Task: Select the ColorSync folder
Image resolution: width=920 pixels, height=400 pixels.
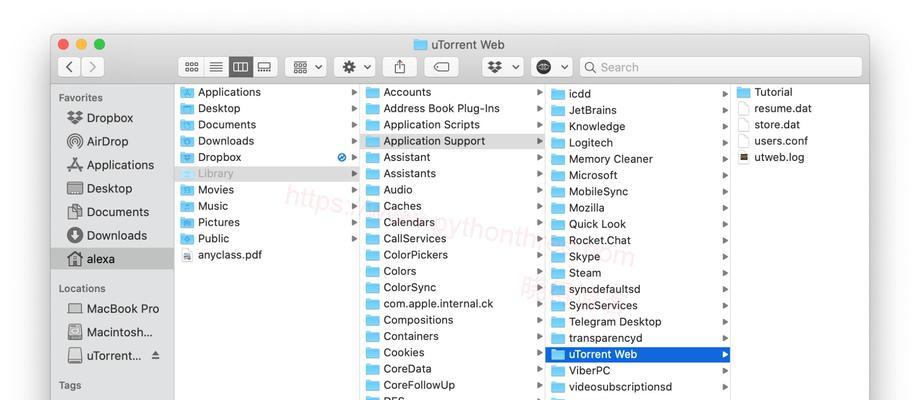Action: (x=453, y=287)
